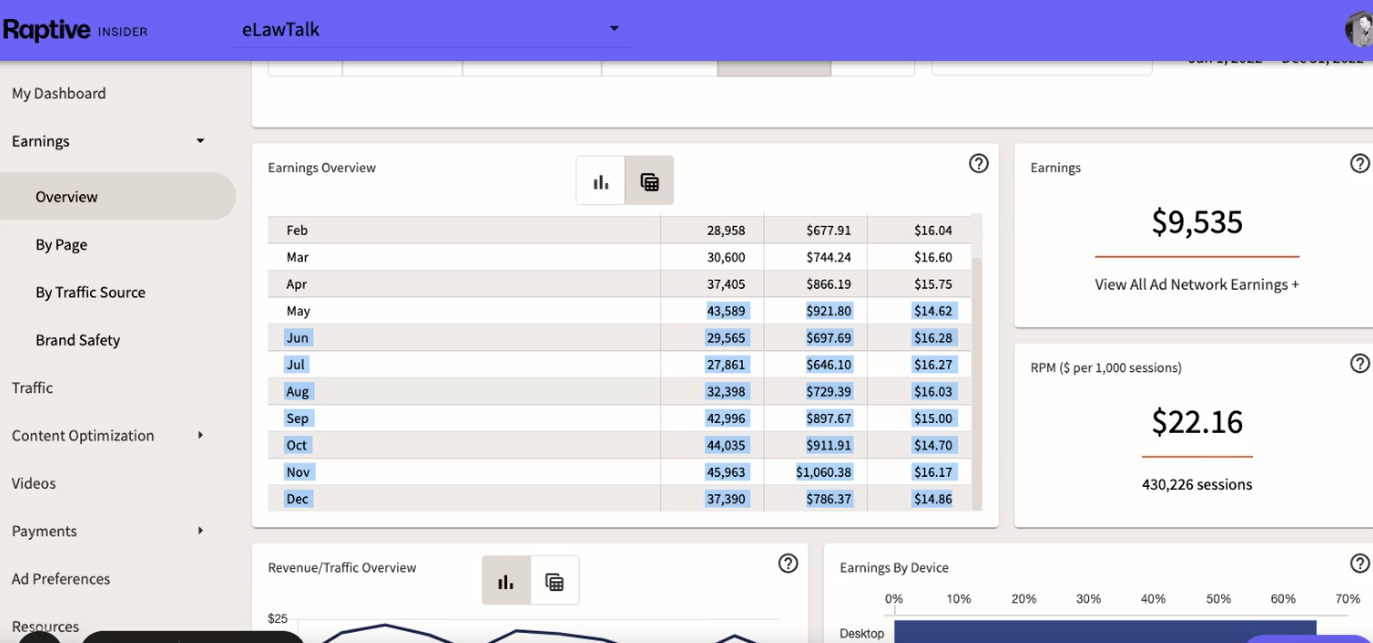Open the eLawTalk site selector dropdown
Image resolution: width=1373 pixels, height=643 pixels.
(x=432, y=29)
